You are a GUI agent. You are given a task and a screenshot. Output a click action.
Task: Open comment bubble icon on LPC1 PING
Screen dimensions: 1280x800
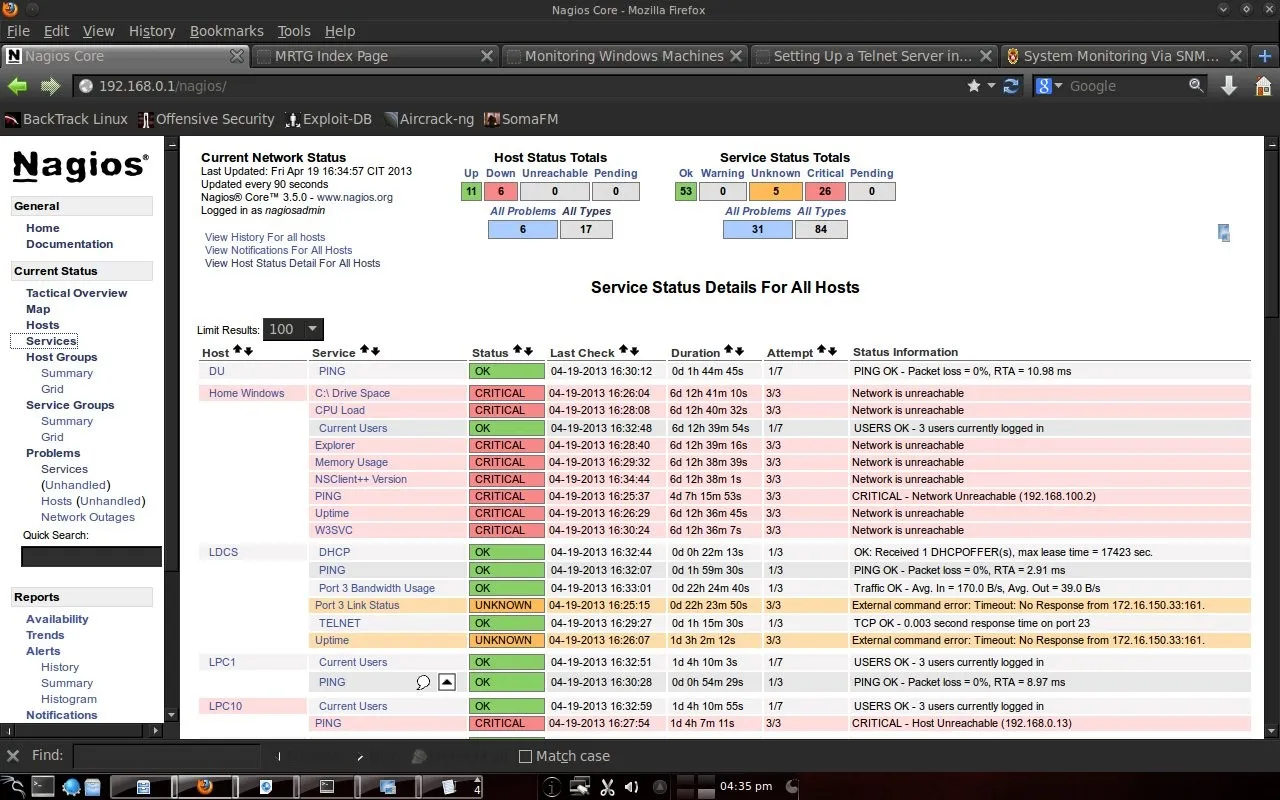pyautogui.click(x=423, y=682)
